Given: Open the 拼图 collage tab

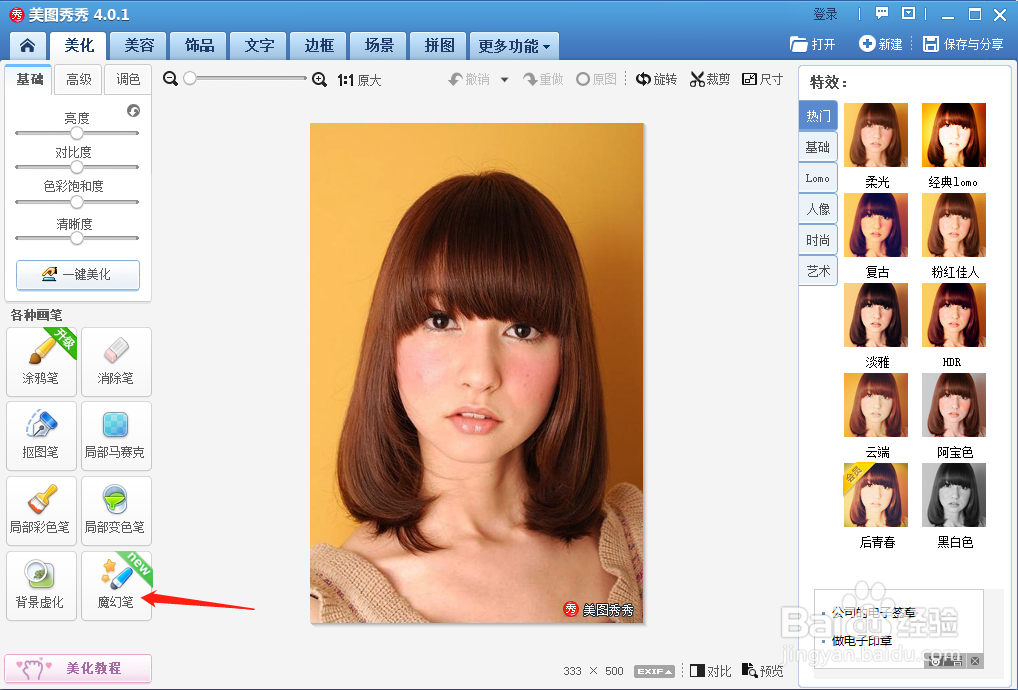Looking at the screenshot, I should tap(439, 45).
